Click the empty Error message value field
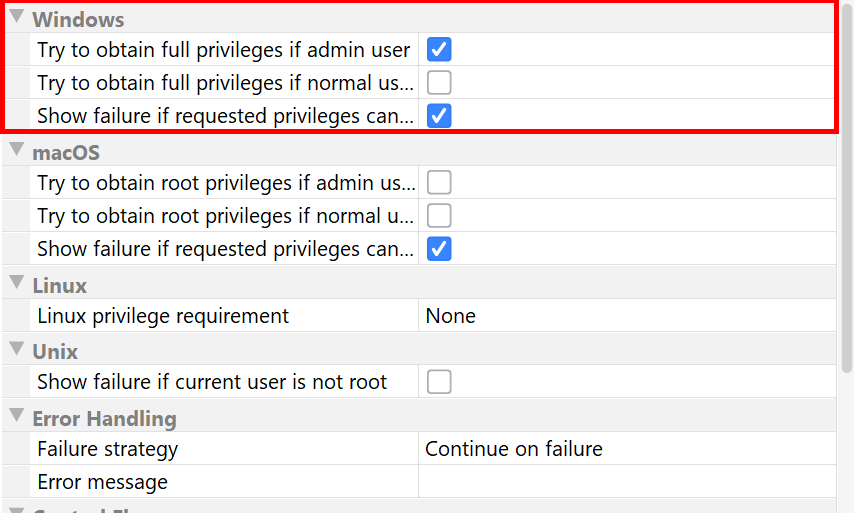 626,482
